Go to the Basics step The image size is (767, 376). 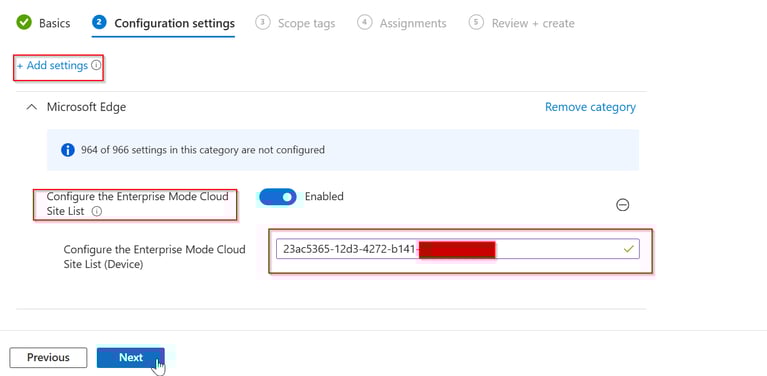coord(54,23)
